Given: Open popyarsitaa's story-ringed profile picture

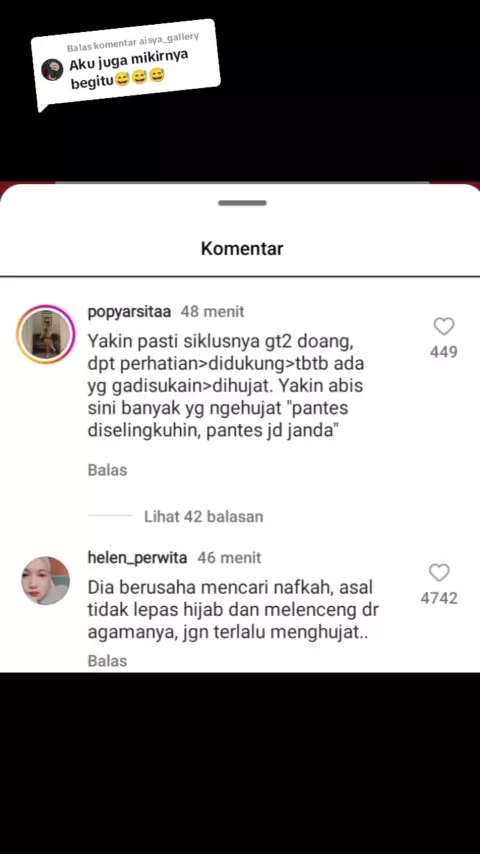Looking at the screenshot, I should [45, 334].
